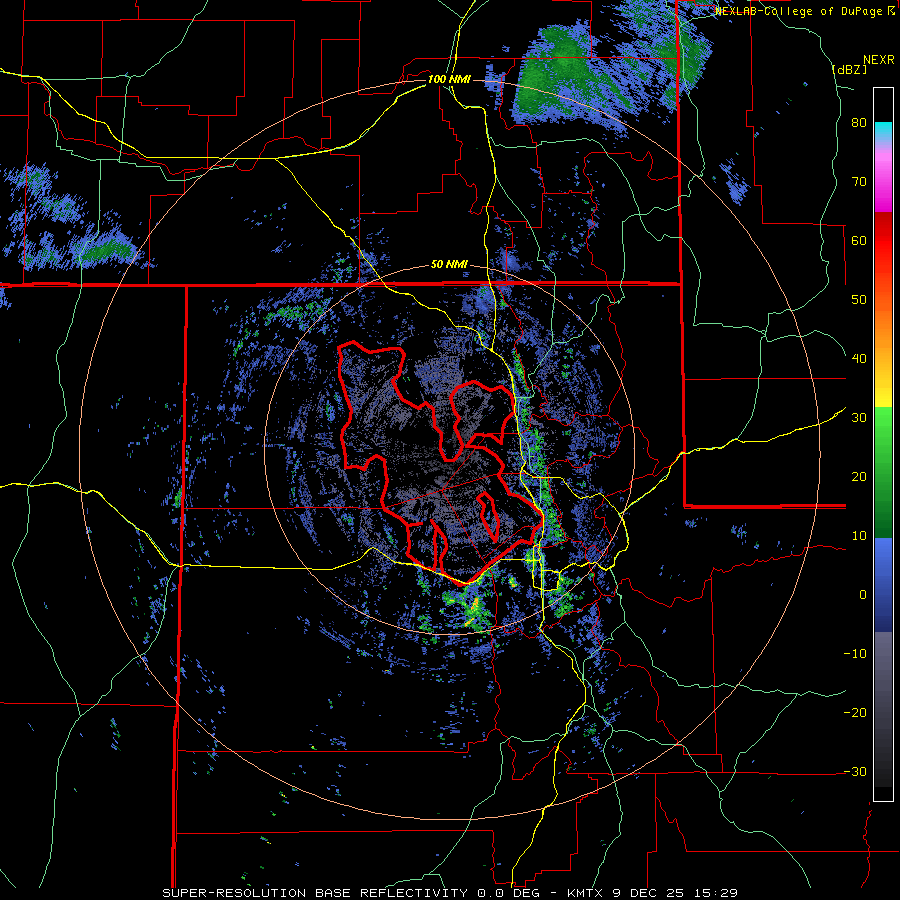Viewport: 900px width, 900px height.
Task: Click the 50 NMI range ring label
Action: pos(449,265)
